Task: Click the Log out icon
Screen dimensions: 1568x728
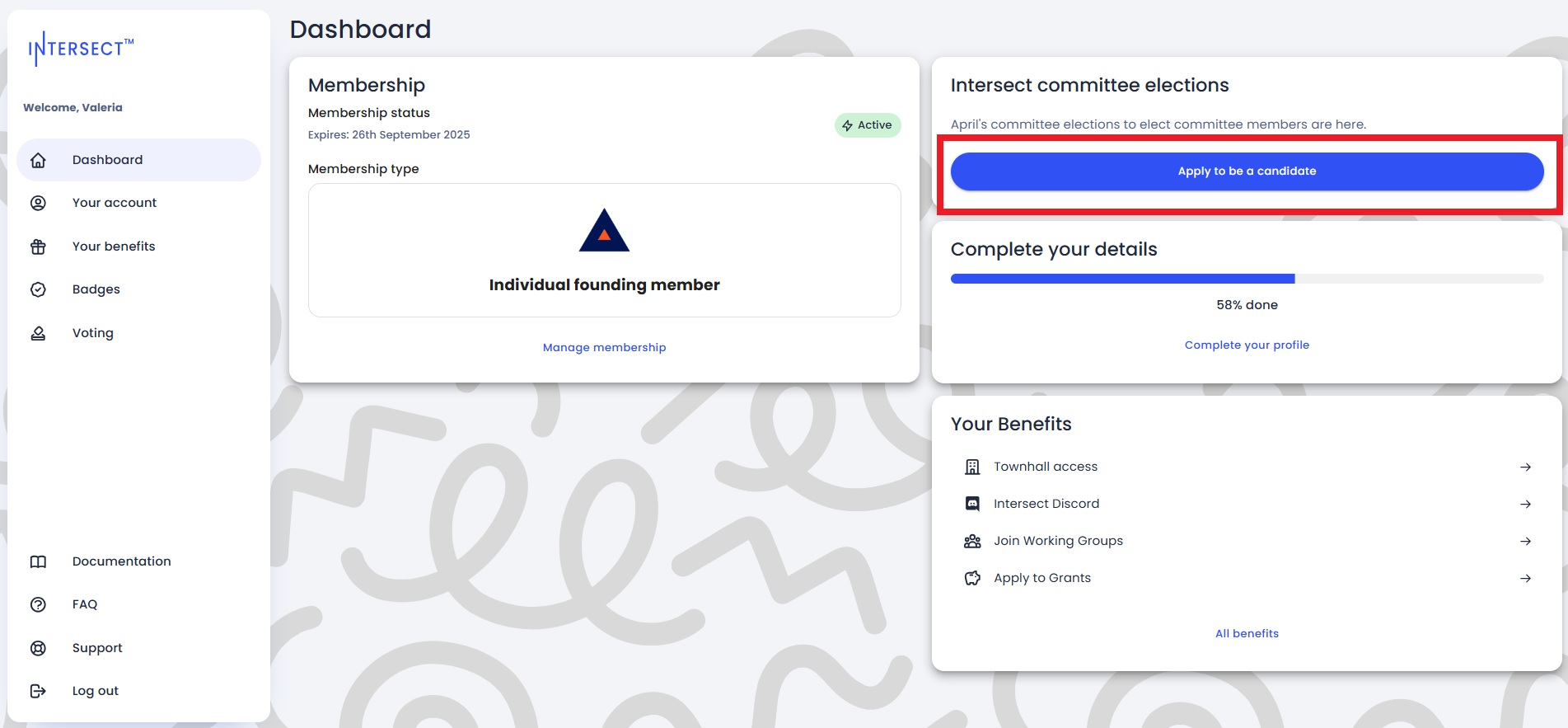Action: click(38, 691)
